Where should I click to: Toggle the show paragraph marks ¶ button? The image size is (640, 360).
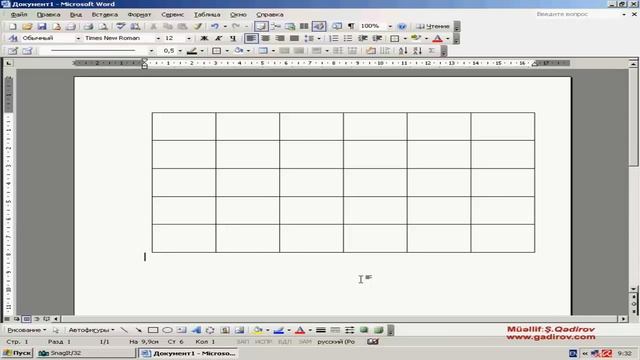(x=351, y=27)
